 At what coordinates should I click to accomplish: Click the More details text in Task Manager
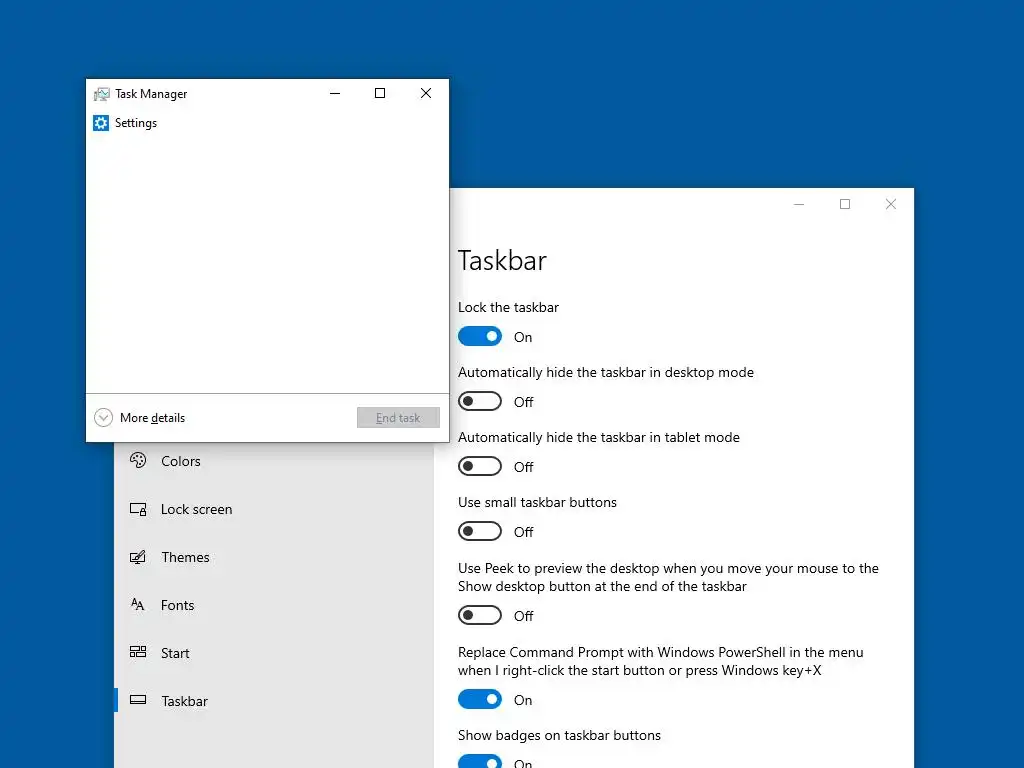point(152,418)
